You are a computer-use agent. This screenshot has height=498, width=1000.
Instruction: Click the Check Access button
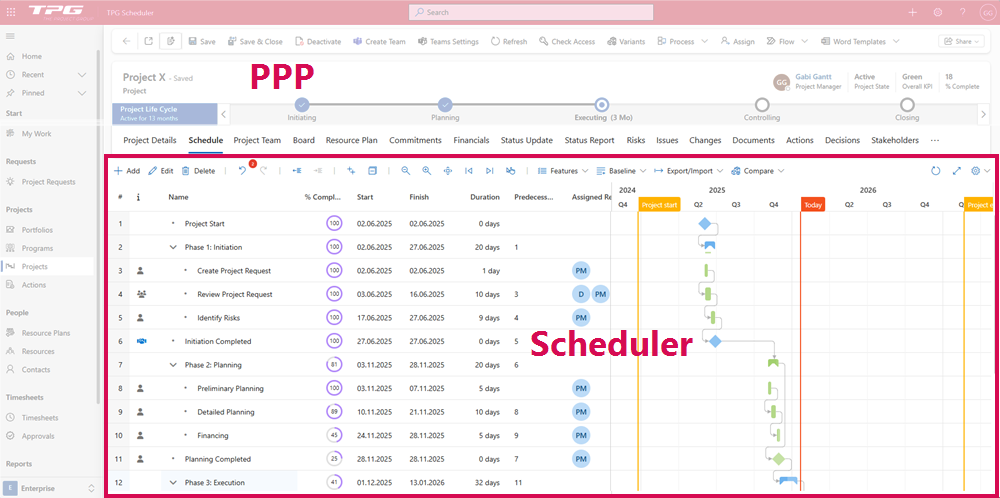(x=567, y=42)
